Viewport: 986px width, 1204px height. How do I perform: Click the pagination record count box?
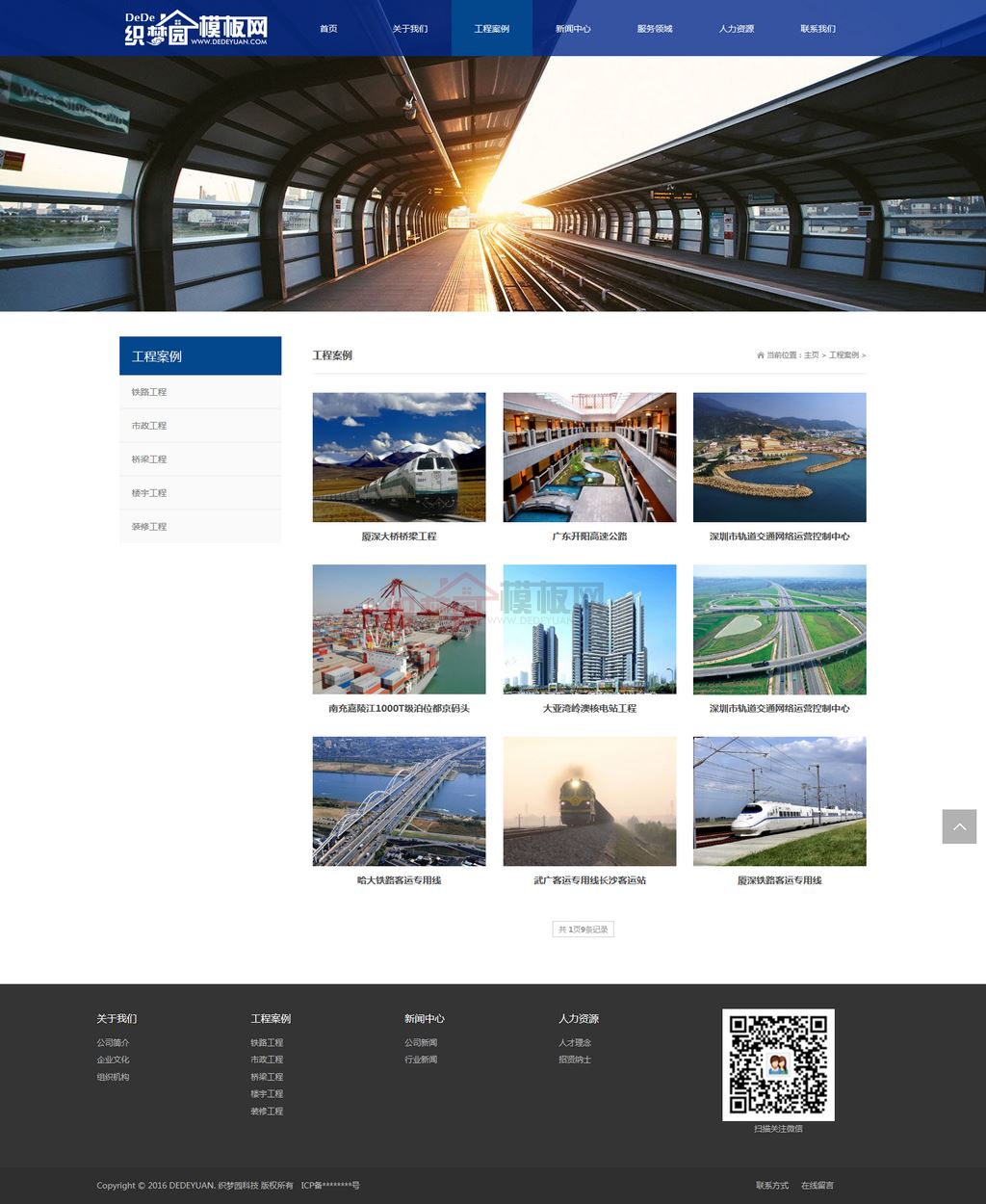click(584, 929)
